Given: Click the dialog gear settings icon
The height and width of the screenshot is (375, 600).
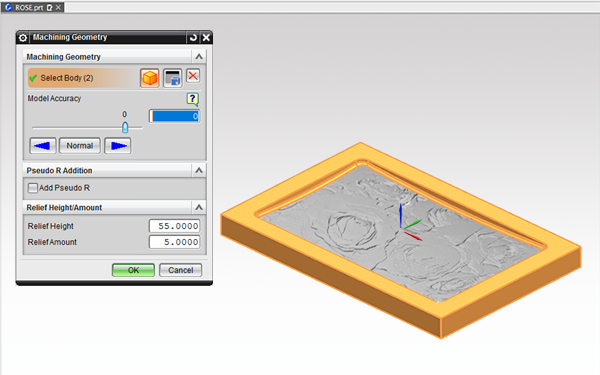Looking at the screenshot, I should [x=23, y=38].
